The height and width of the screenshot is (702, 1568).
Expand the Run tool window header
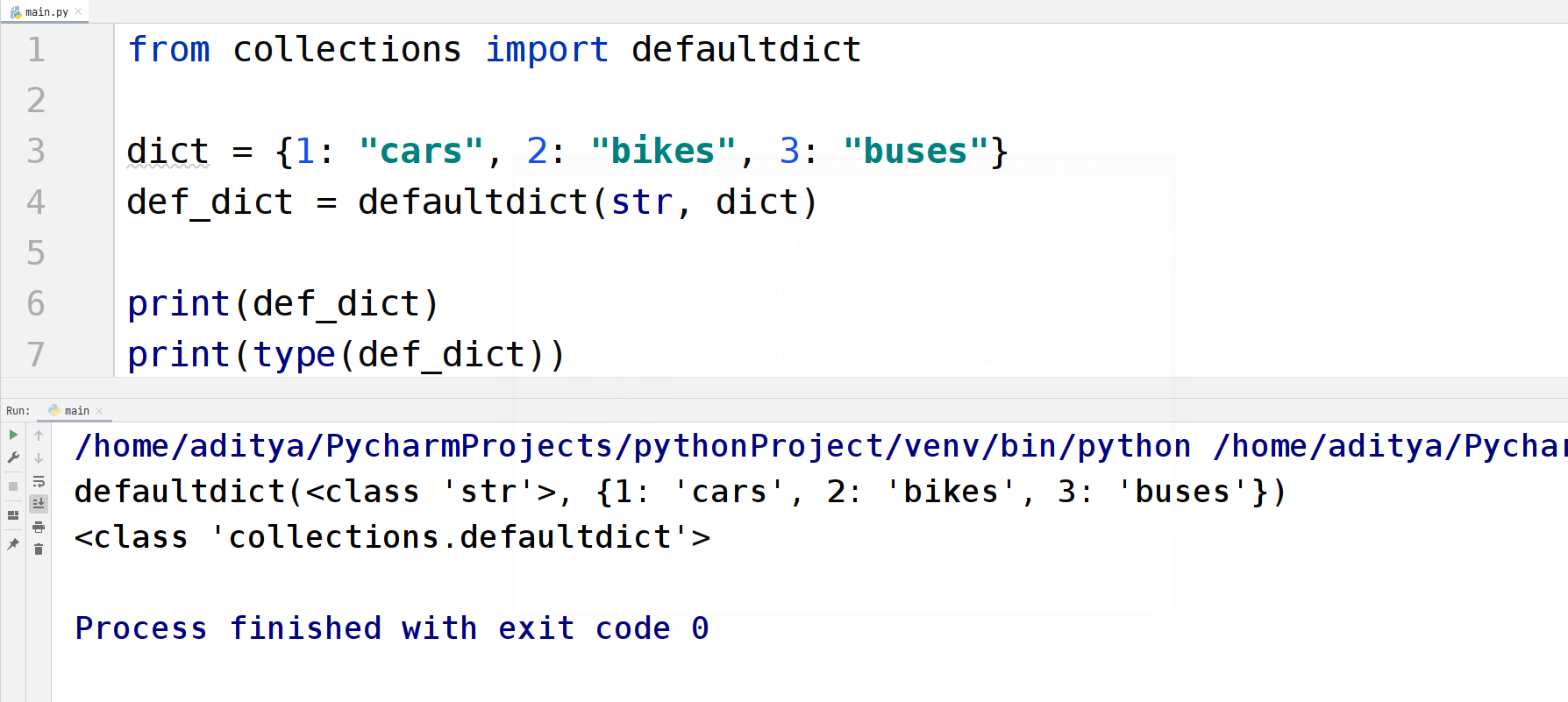tap(18, 410)
